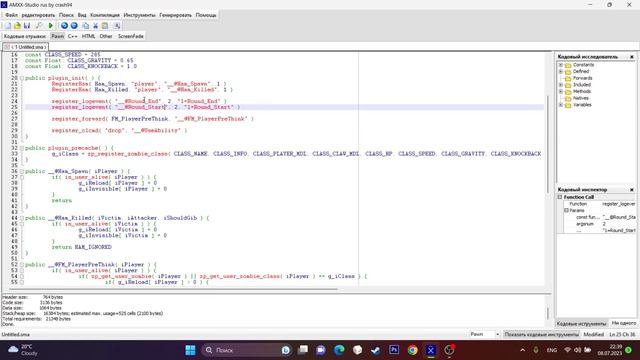Click the Select All toolbar icon
The image size is (640, 360).
point(117,26)
